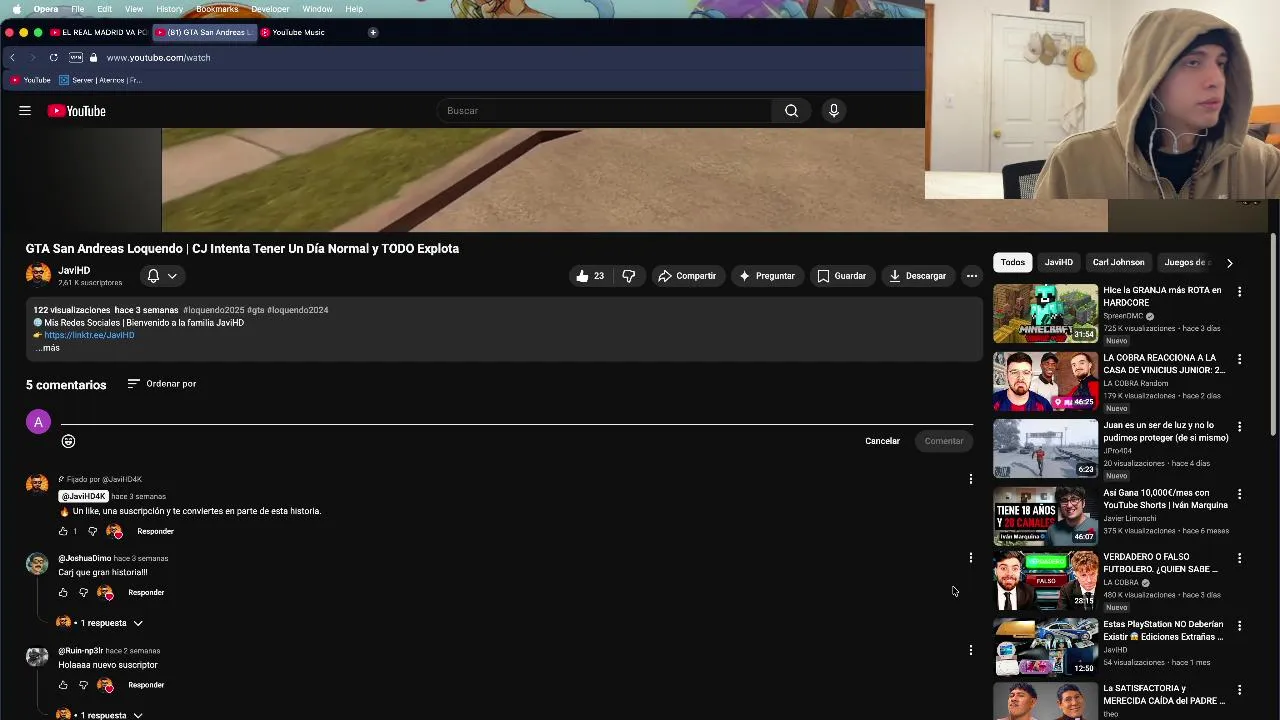This screenshot has height=720, width=1280.
Task: Open JaviHD channel avatar
Action: [38, 275]
